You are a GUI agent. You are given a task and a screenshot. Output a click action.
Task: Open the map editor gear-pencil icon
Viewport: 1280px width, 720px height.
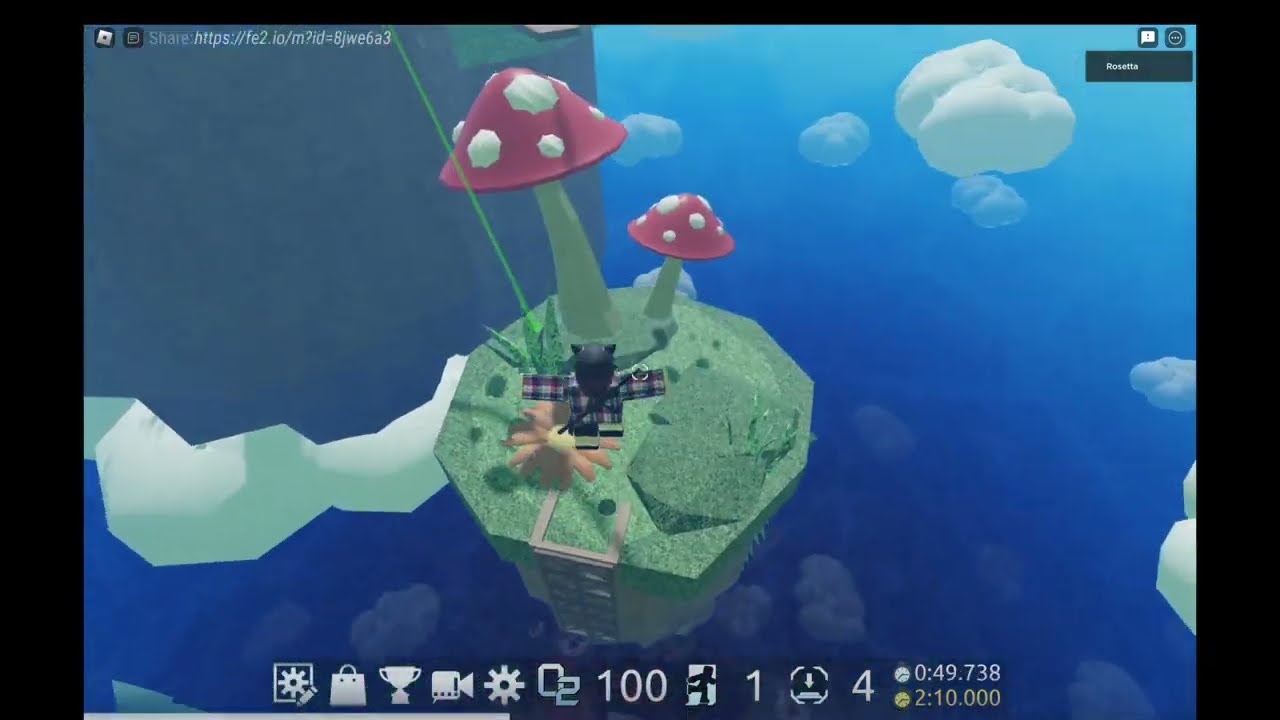(x=294, y=685)
